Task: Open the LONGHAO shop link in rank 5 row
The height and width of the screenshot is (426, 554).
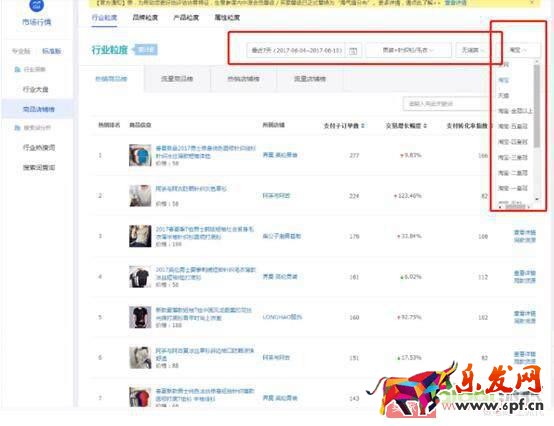Action: pyautogui.click(x=282, y=317)
